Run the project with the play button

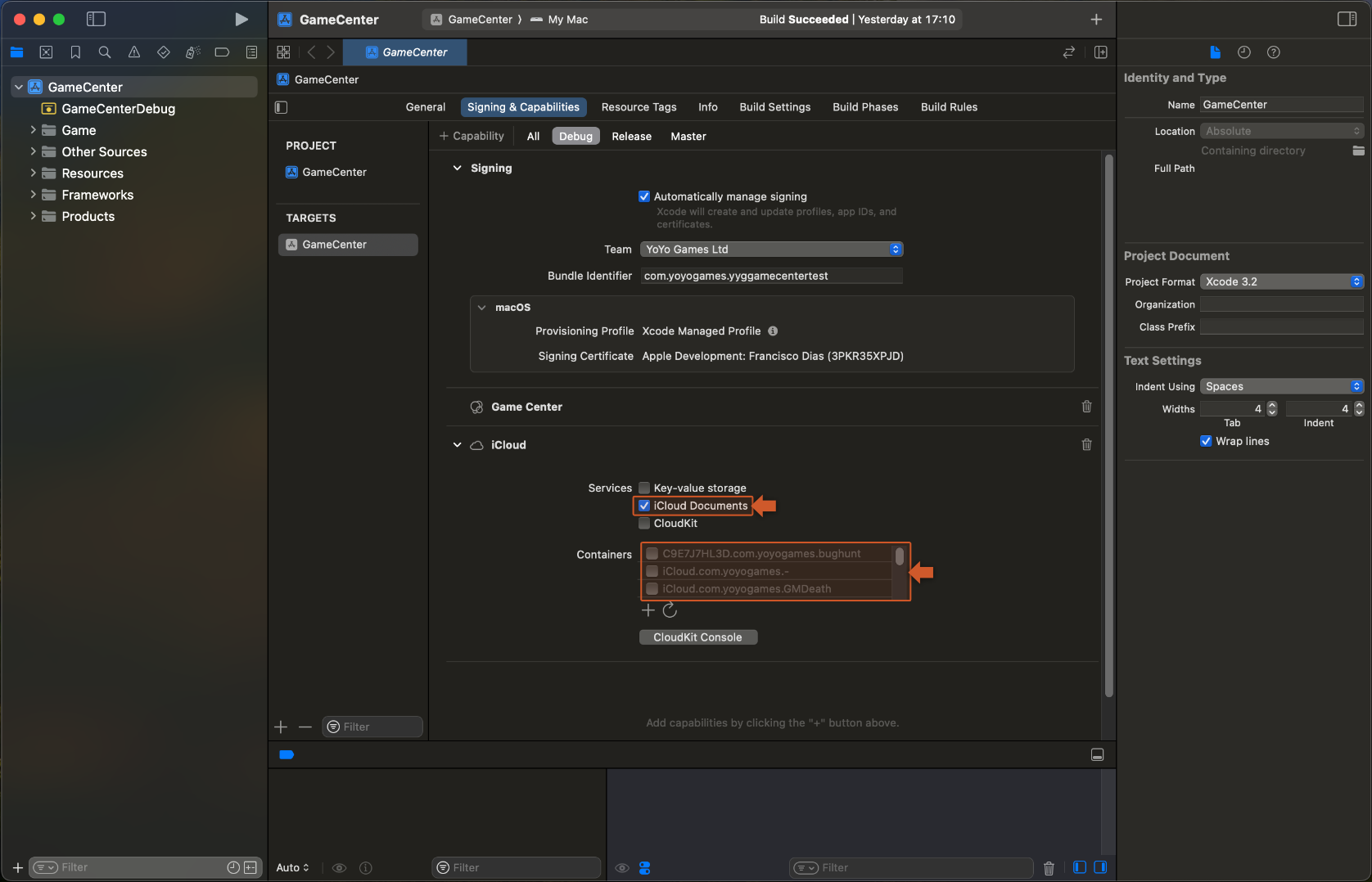tap(241, 19)
